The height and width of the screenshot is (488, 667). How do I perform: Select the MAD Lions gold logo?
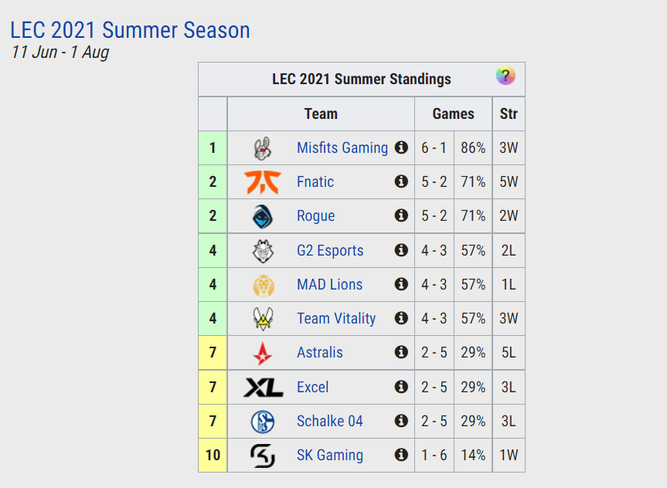point(263,285)
